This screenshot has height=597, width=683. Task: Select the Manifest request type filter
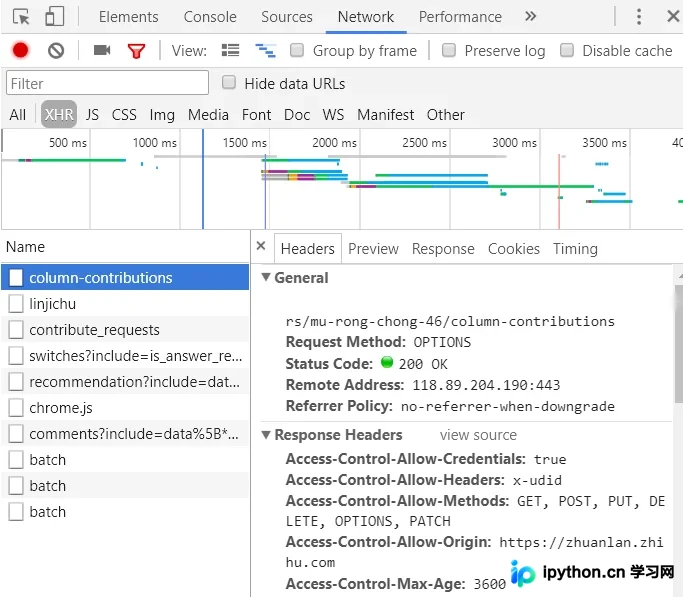click(385, 115)
